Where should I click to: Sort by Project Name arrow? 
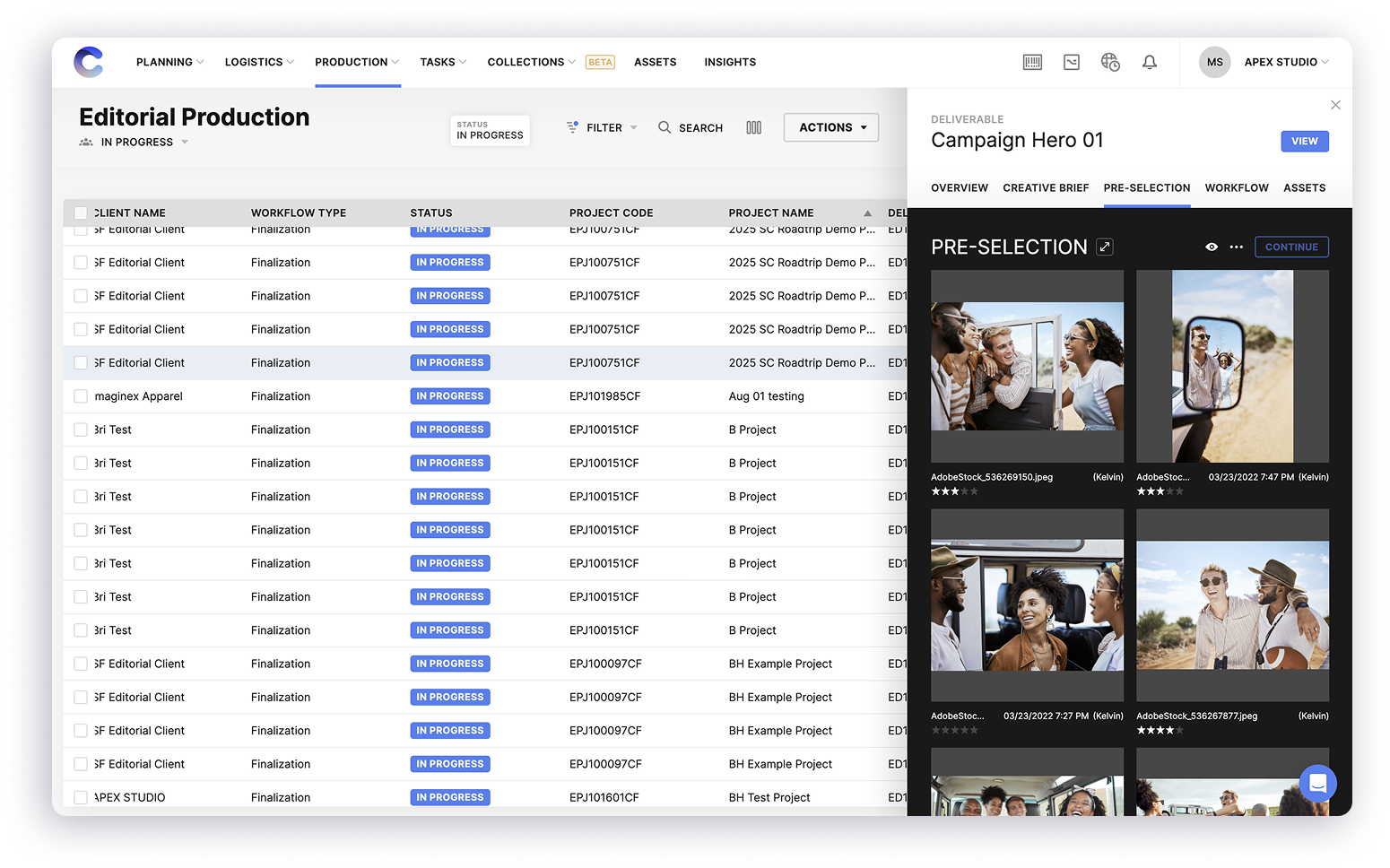[867, 213]
